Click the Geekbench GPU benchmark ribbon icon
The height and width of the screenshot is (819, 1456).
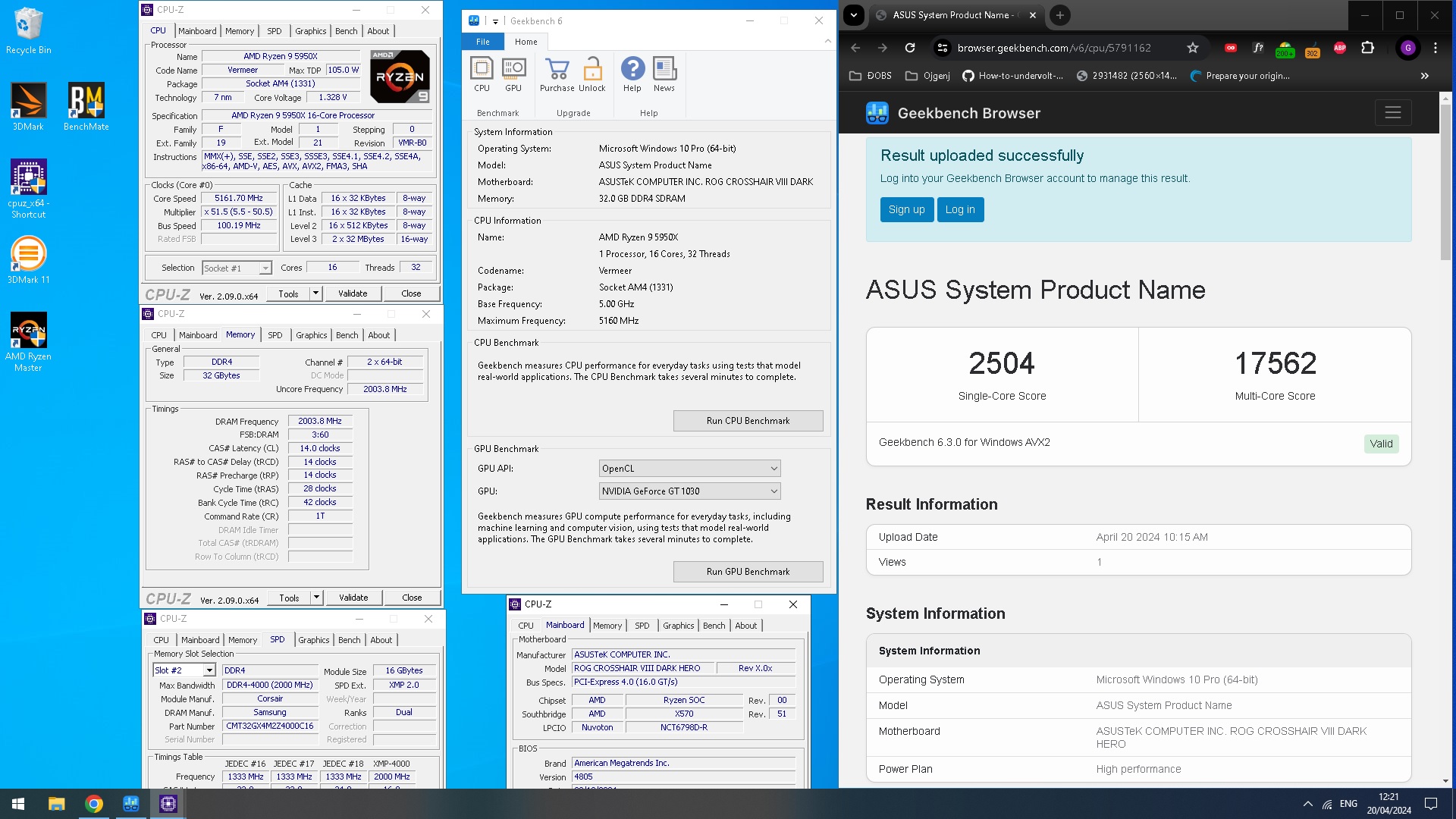click(513, 74)
